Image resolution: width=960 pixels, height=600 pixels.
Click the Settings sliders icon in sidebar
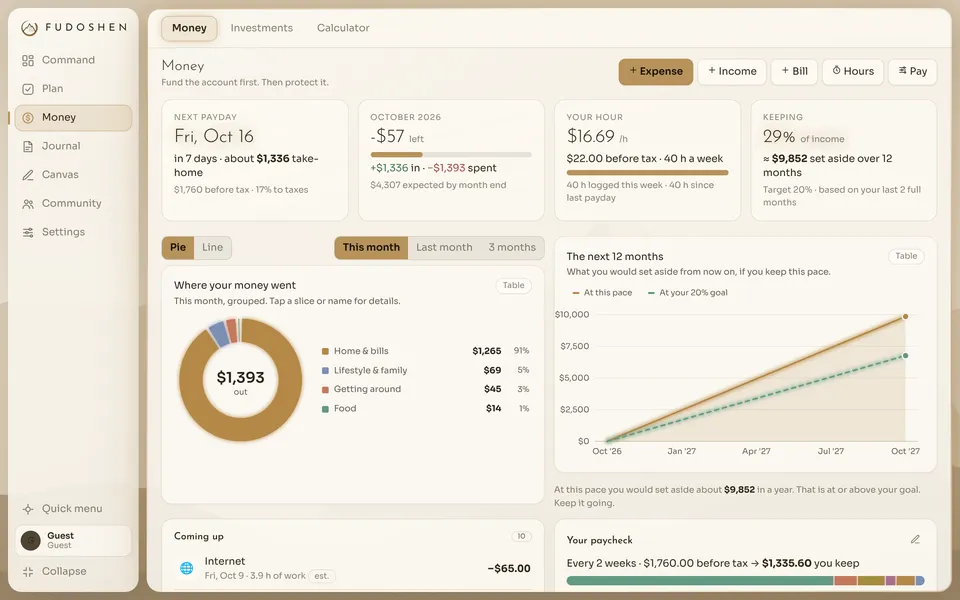pos(28,233)
